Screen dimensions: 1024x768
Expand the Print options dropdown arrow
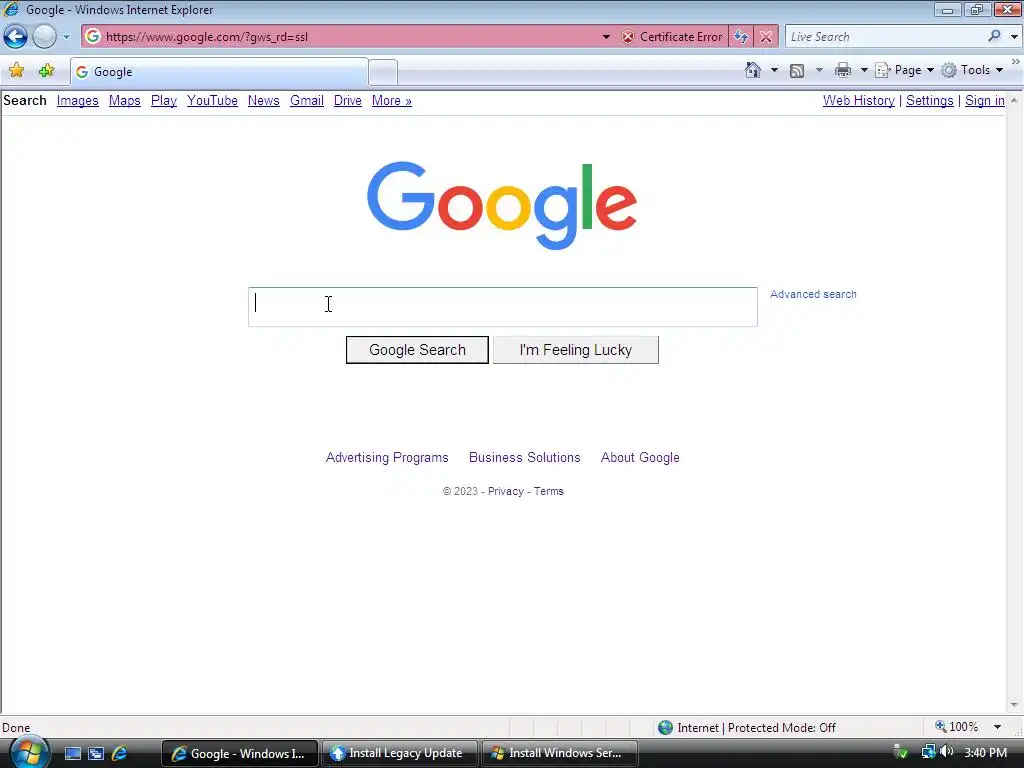point(863,70)
